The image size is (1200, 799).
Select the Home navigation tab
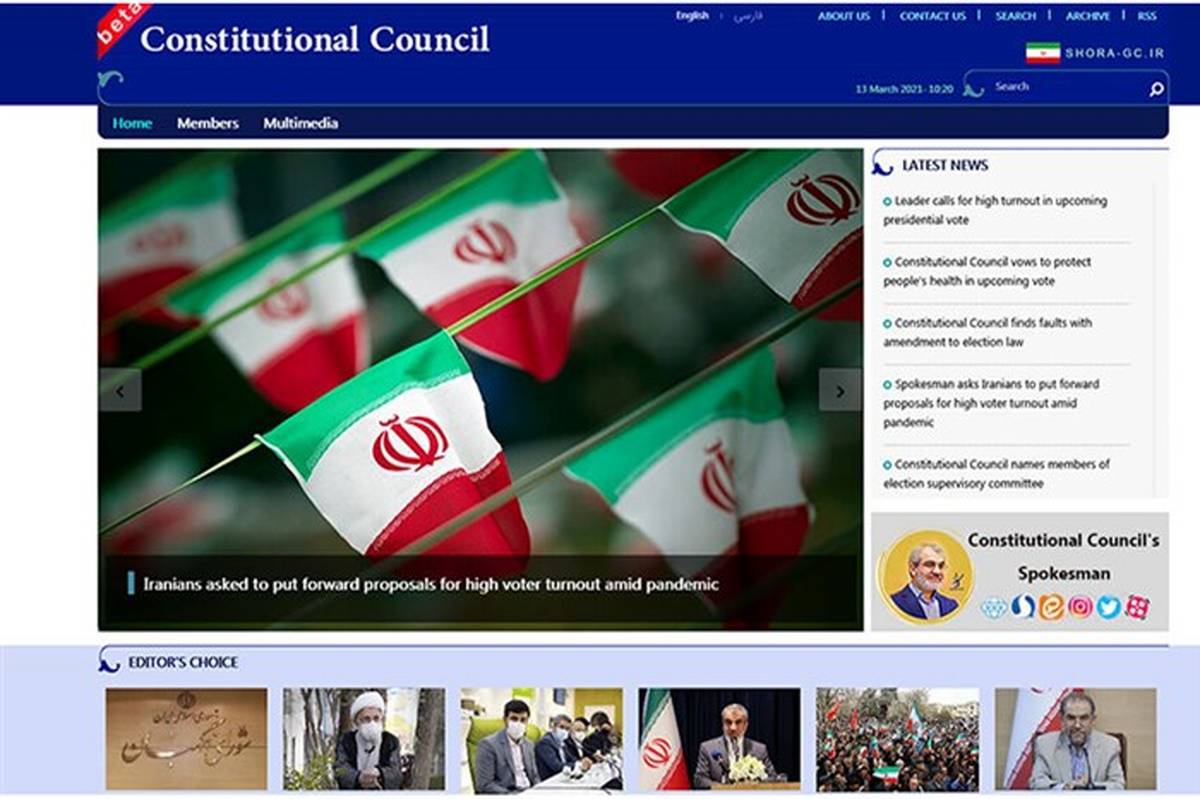tap(132, 123)
